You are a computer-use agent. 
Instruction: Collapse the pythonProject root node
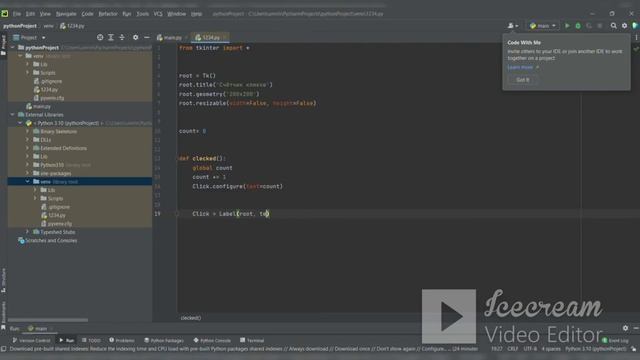coord(12,48)
